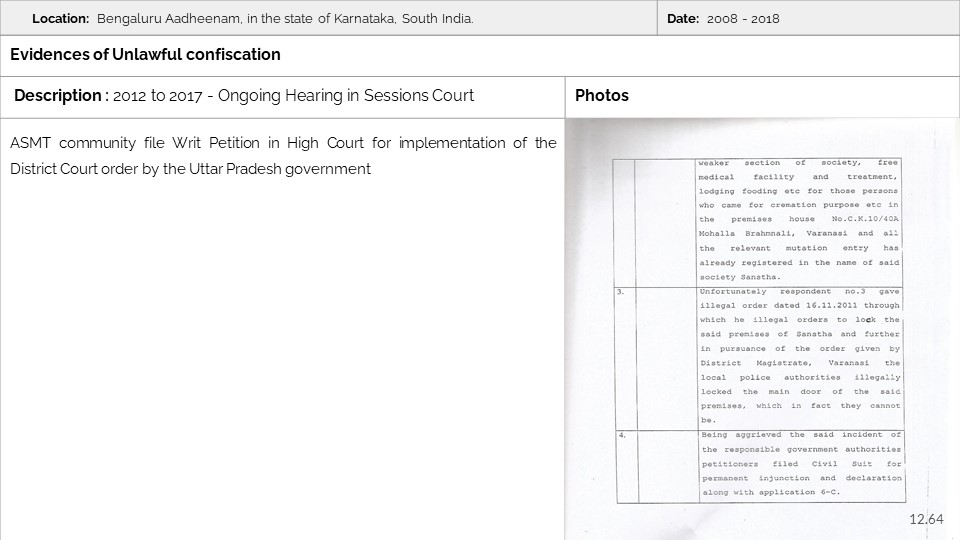Click the paragraph starting 'Unfortunately respondent no.3'
The image size is (960, 540).
[799, 355]
